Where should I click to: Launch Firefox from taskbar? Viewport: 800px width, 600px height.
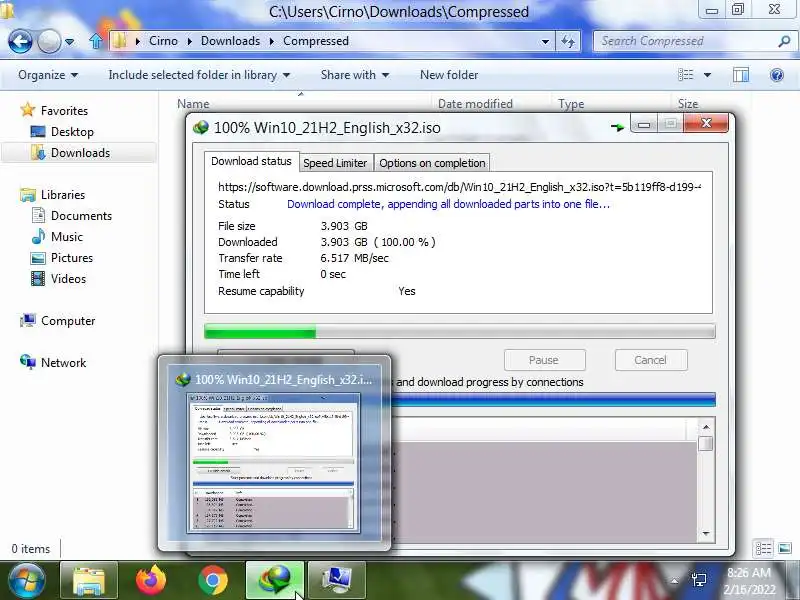tap(151, 581)
